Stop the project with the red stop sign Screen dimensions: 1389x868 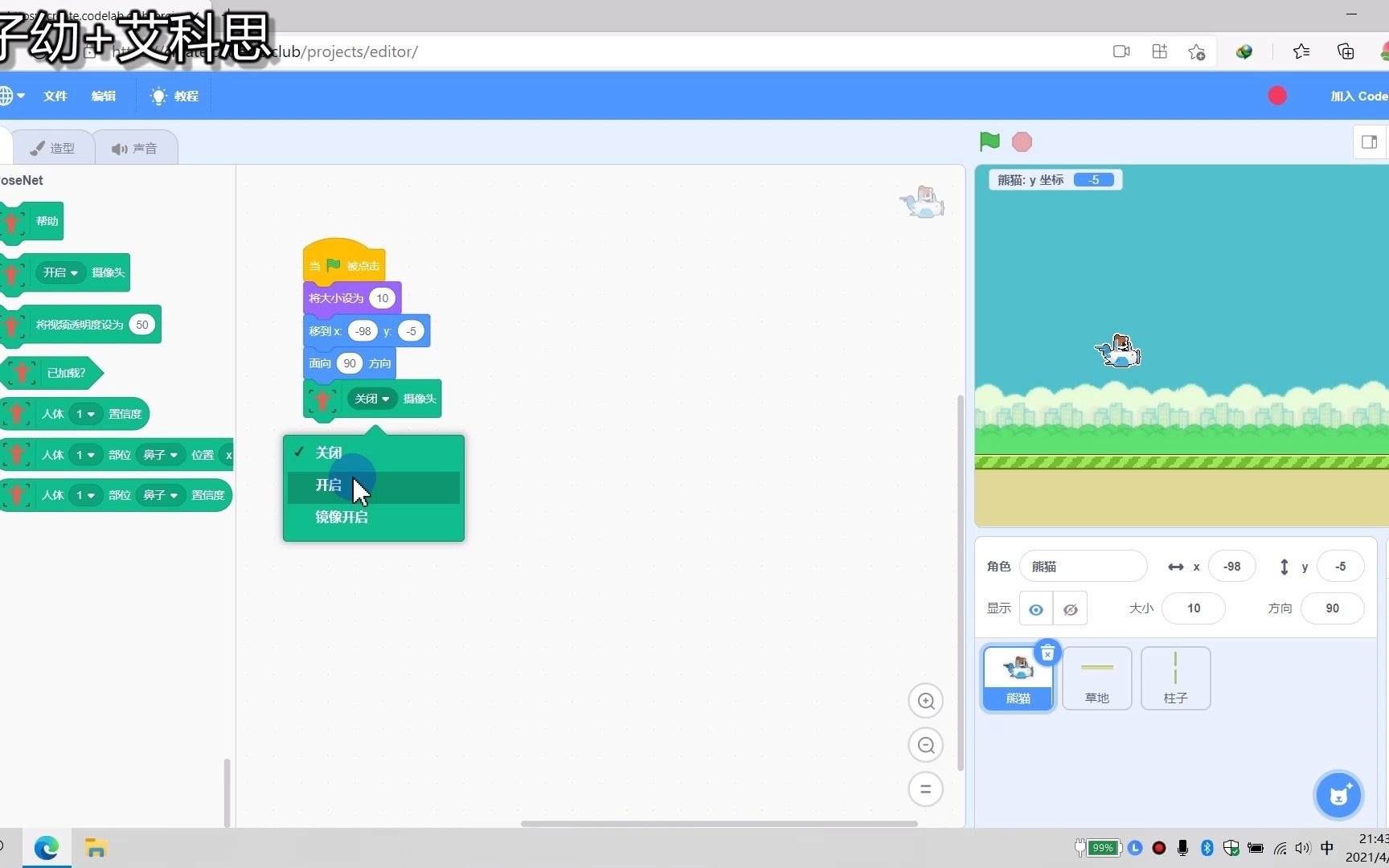[1022, 142]
